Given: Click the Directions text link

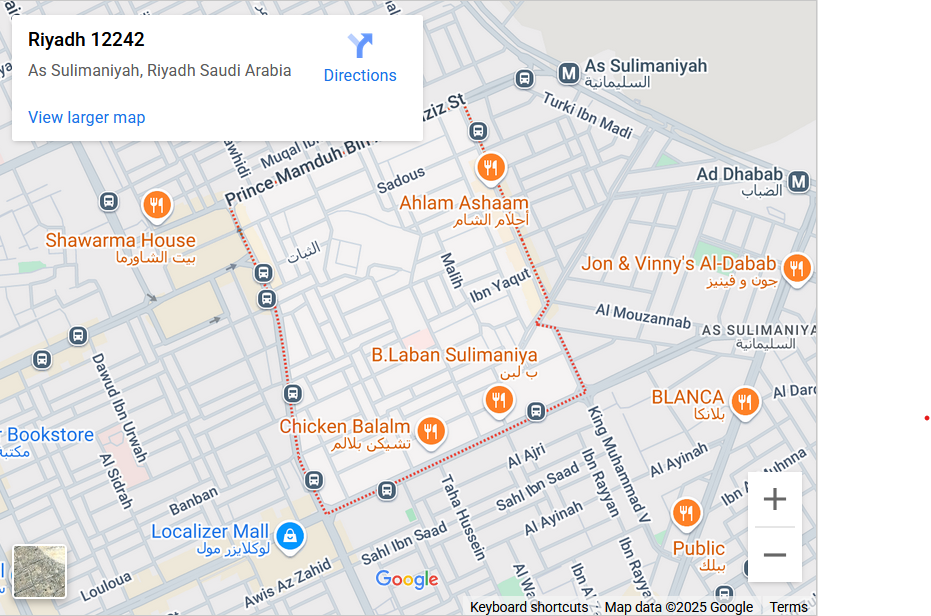Looking at the screenshot, I should point(360,75).
